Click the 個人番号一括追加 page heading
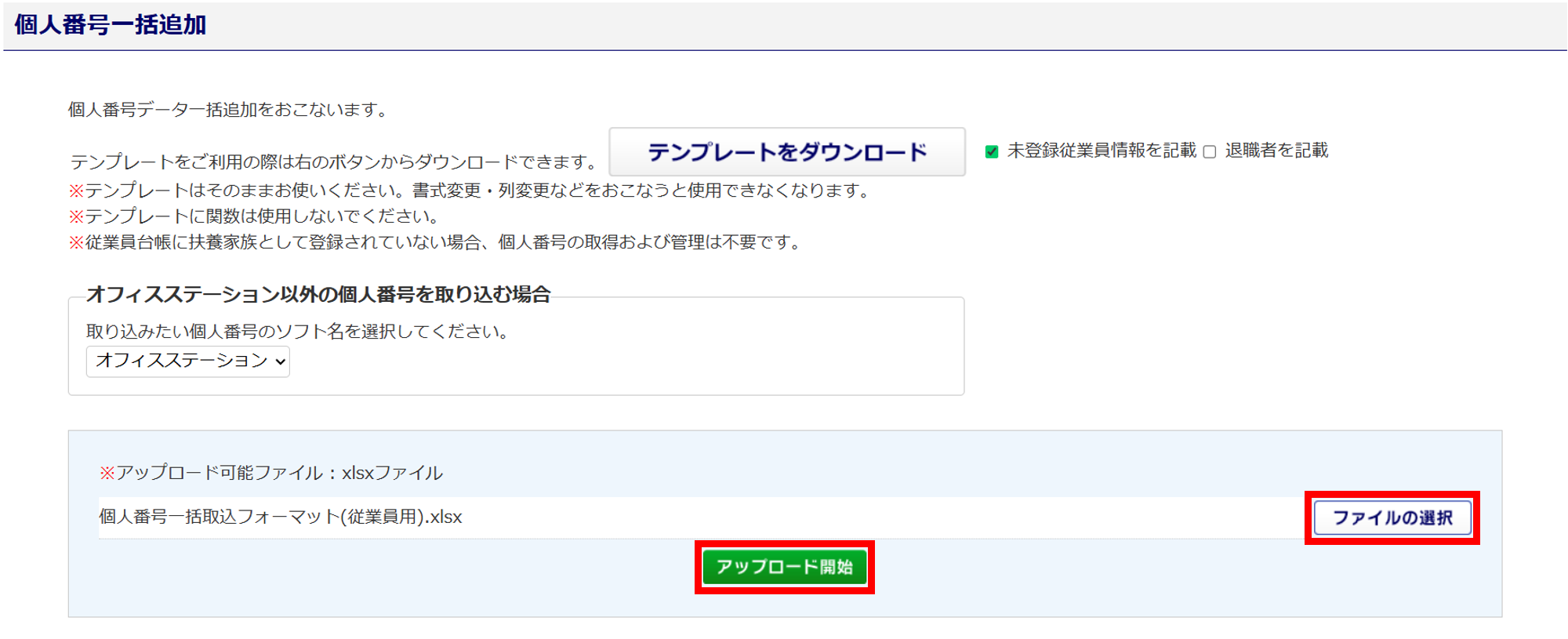The height and width of the screenshot is (639, 1568). coord(111,25)
